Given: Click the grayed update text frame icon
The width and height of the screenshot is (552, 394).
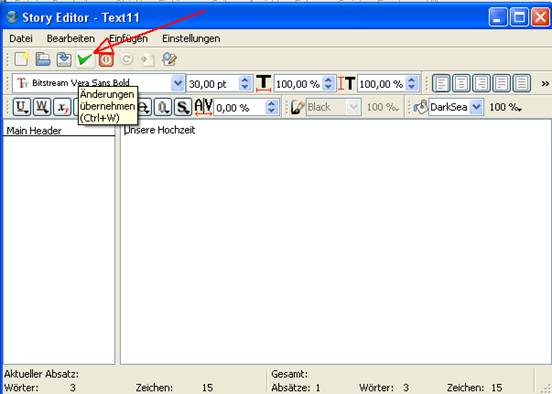Looking at the screenshot, I should (x=147, y=59).
